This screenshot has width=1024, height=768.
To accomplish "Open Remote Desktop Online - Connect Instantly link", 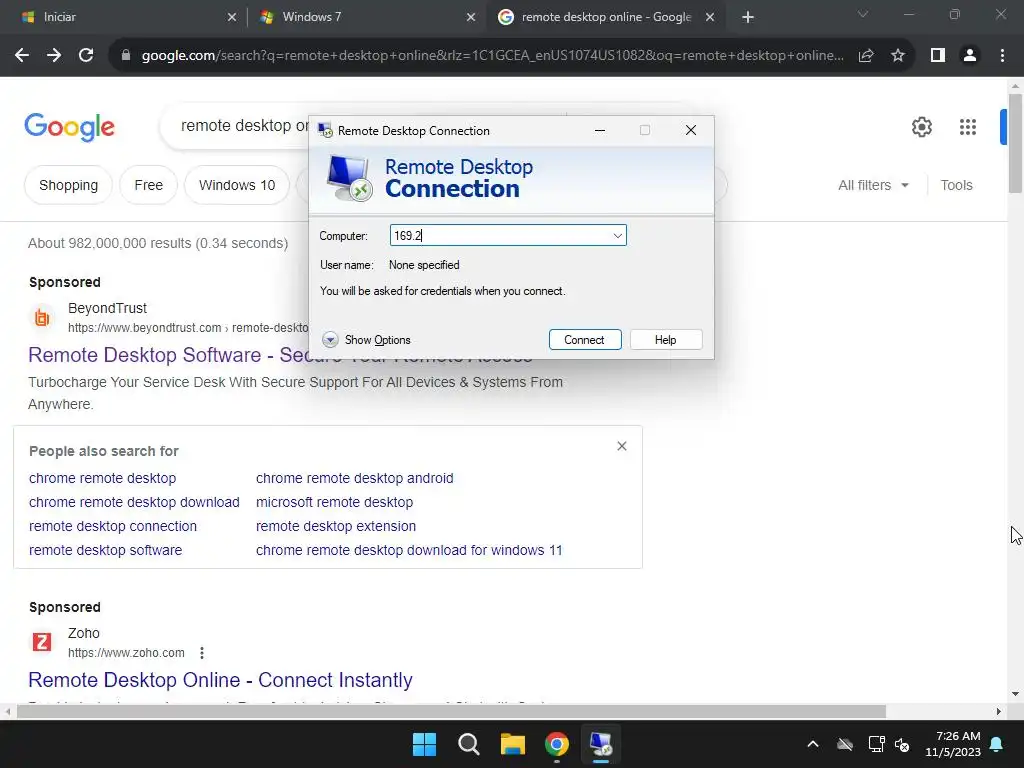I will point(220,680).
